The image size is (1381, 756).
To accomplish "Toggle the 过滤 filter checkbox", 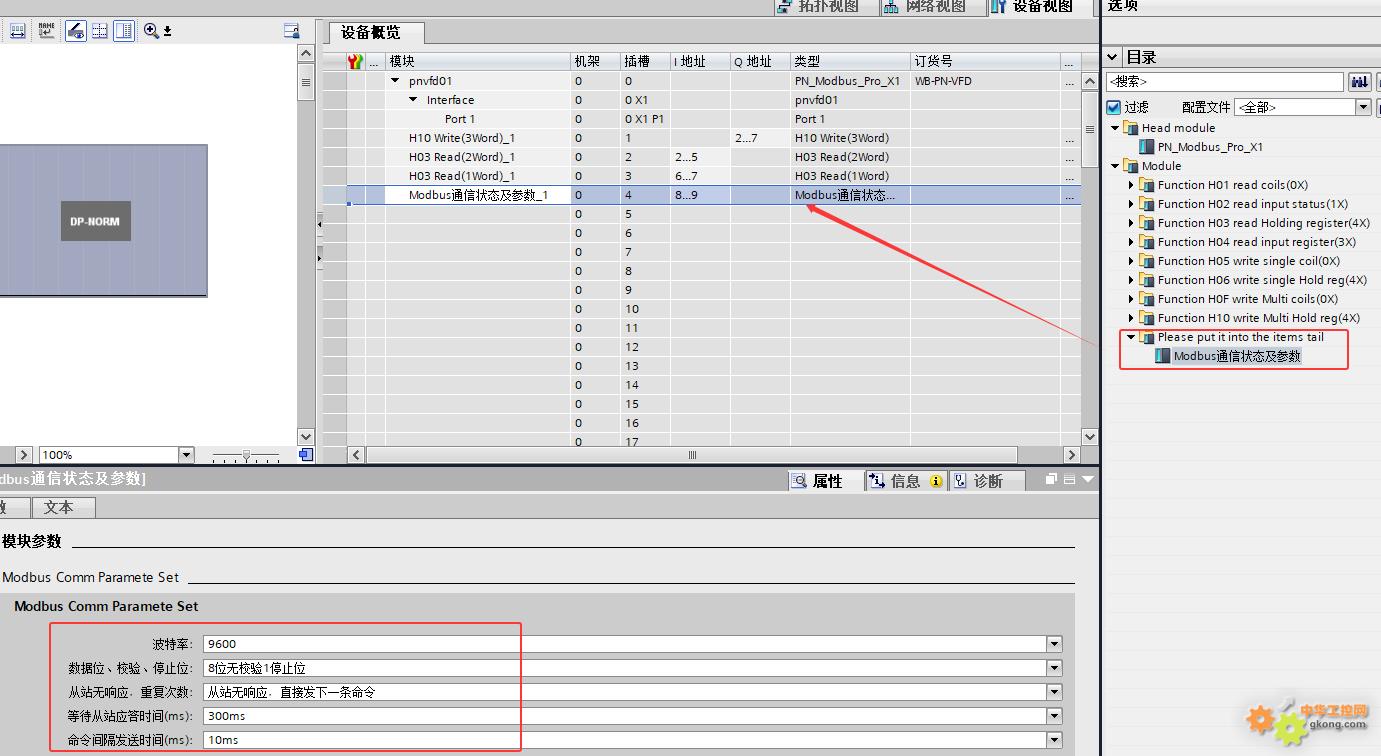I will (1114, 107).
